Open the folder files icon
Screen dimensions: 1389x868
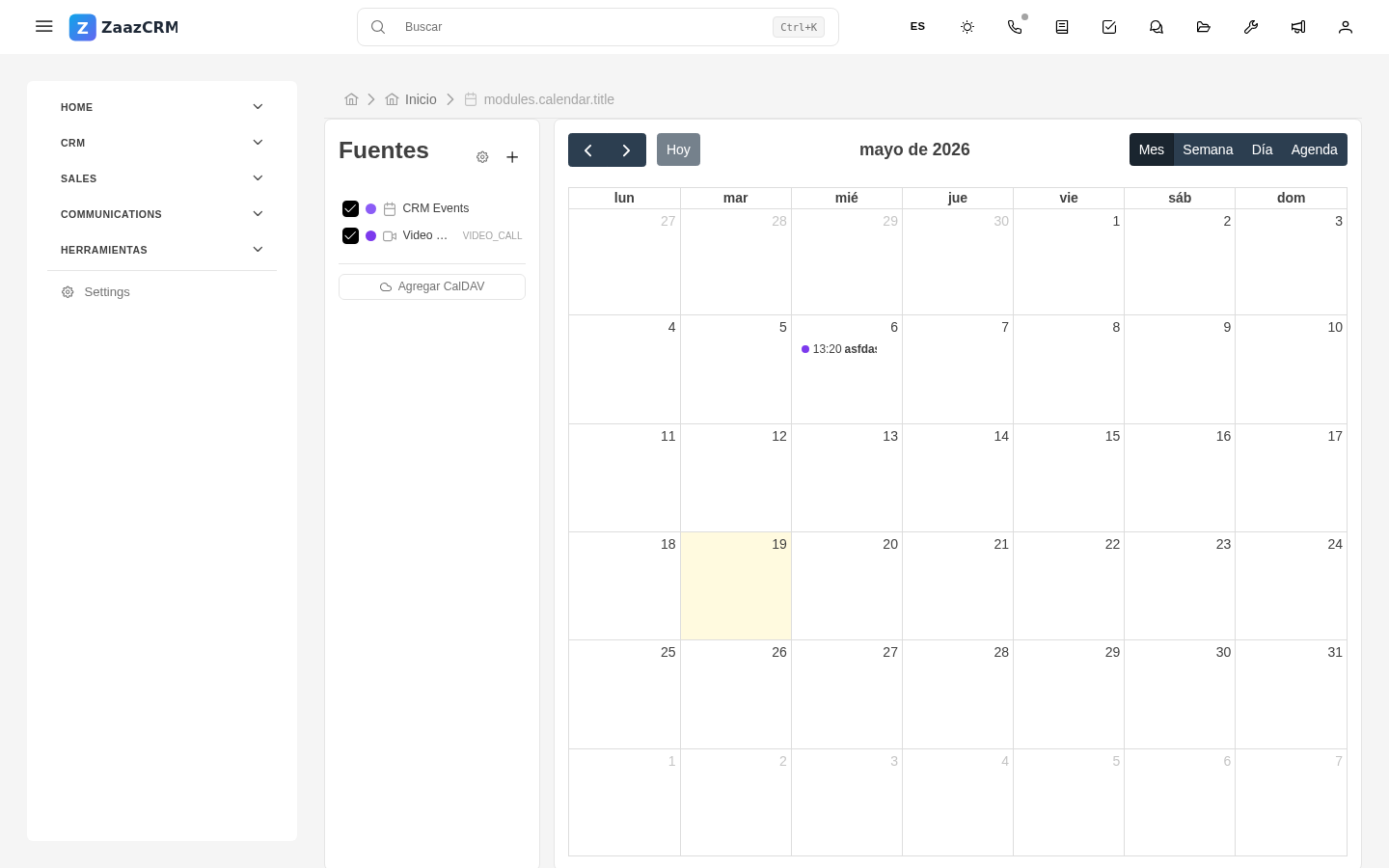click(1204, 27)
